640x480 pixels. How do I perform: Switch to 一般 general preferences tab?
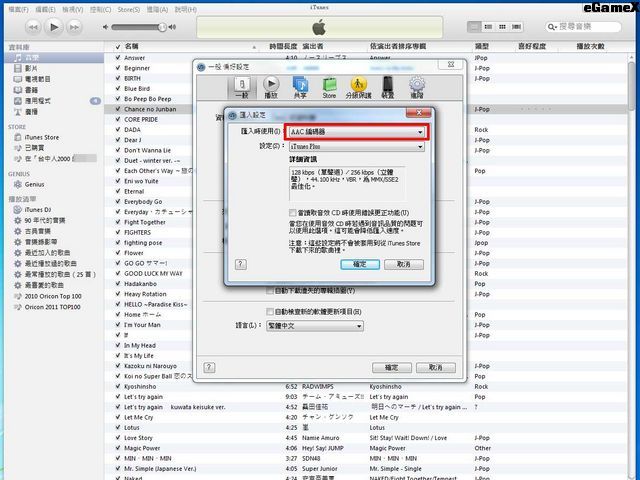[x=242, y=88]
